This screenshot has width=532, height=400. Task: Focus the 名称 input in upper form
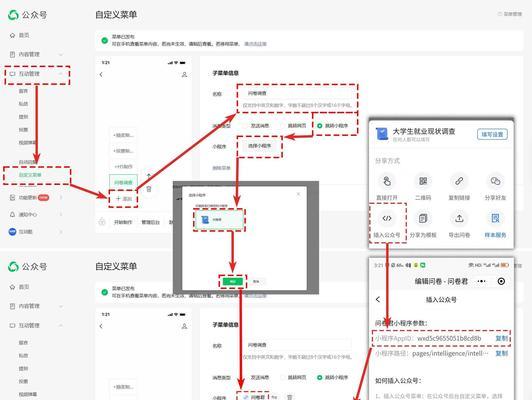coord(297,93)
